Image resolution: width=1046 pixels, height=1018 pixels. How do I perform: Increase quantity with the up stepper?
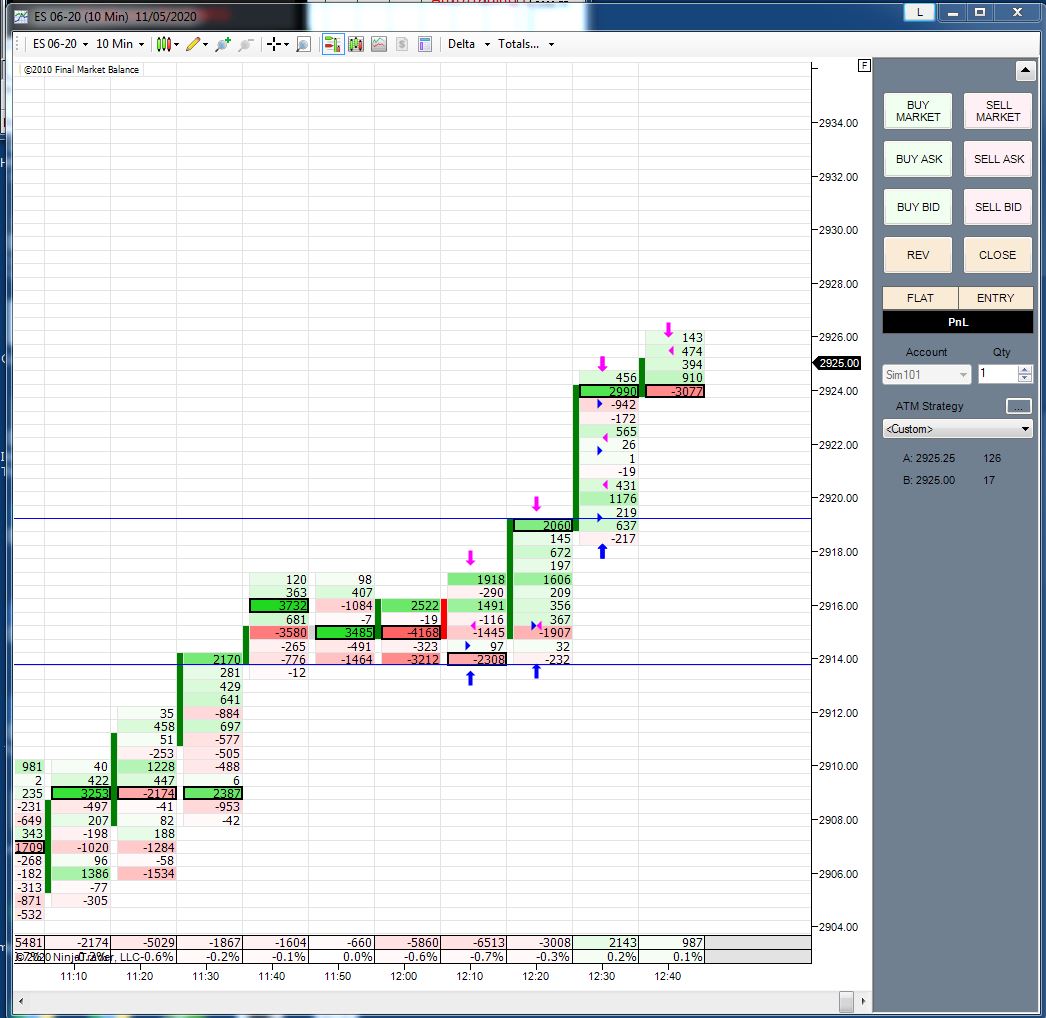pos(1025,370)
